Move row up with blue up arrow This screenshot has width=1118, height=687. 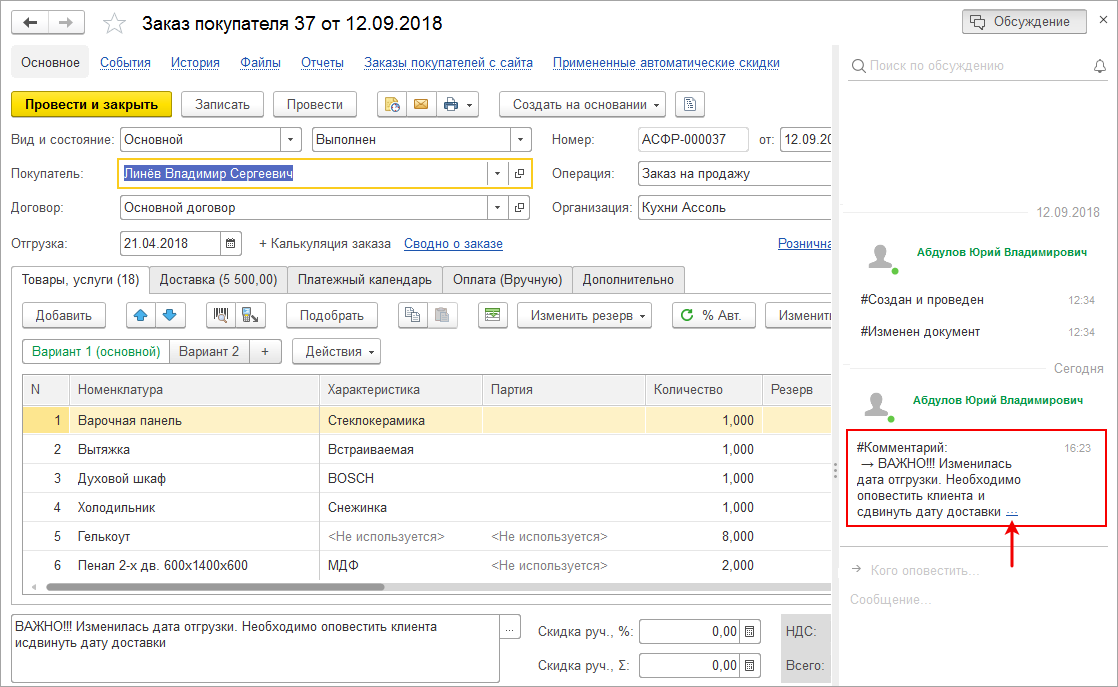[x=141, y=315]
